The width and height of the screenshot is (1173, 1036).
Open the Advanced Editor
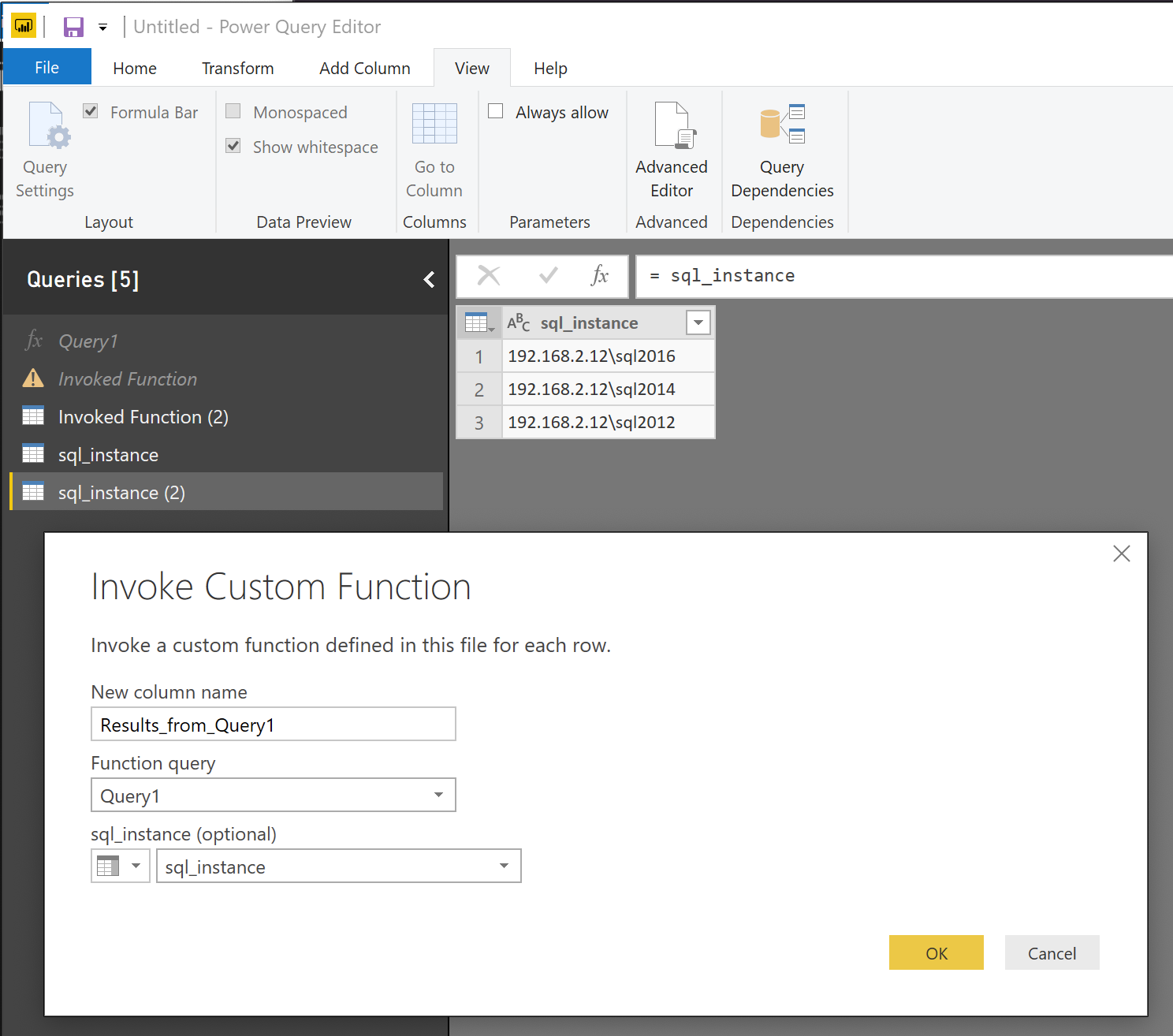(x=672, y=151)
